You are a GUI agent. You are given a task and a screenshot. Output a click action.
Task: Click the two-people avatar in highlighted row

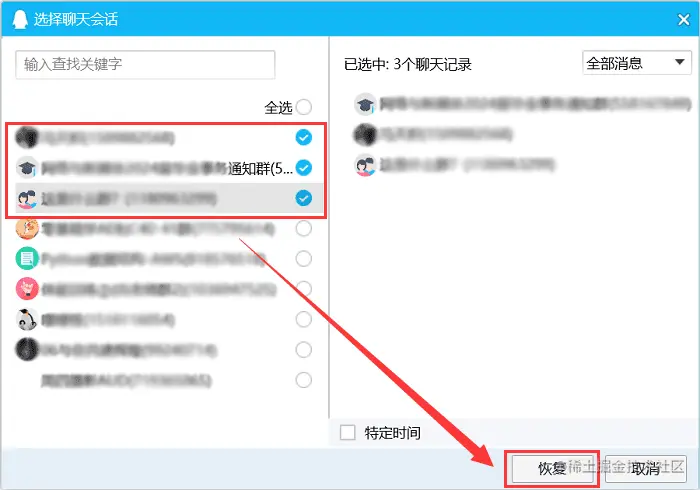pos(27,199)
